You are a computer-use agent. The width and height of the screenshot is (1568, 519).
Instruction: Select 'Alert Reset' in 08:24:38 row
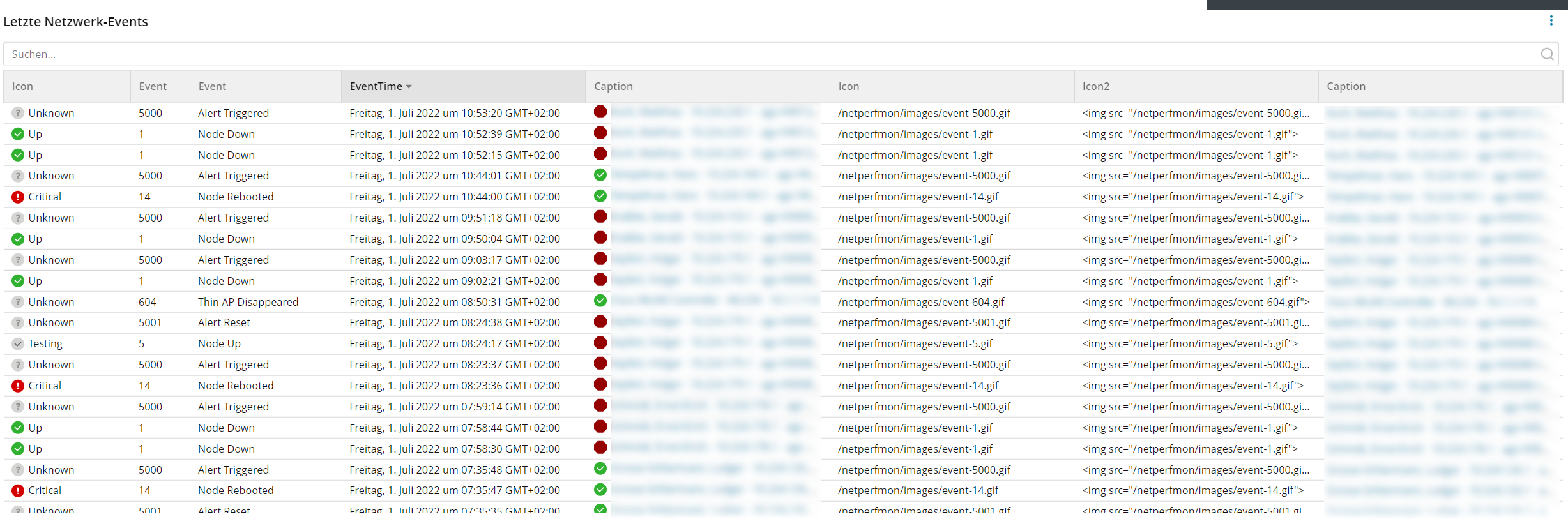224,322
